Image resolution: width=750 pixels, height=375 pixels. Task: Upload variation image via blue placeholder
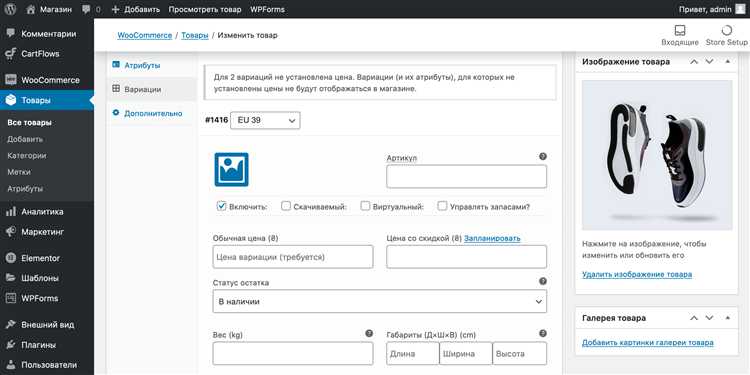tap(231, 169)
